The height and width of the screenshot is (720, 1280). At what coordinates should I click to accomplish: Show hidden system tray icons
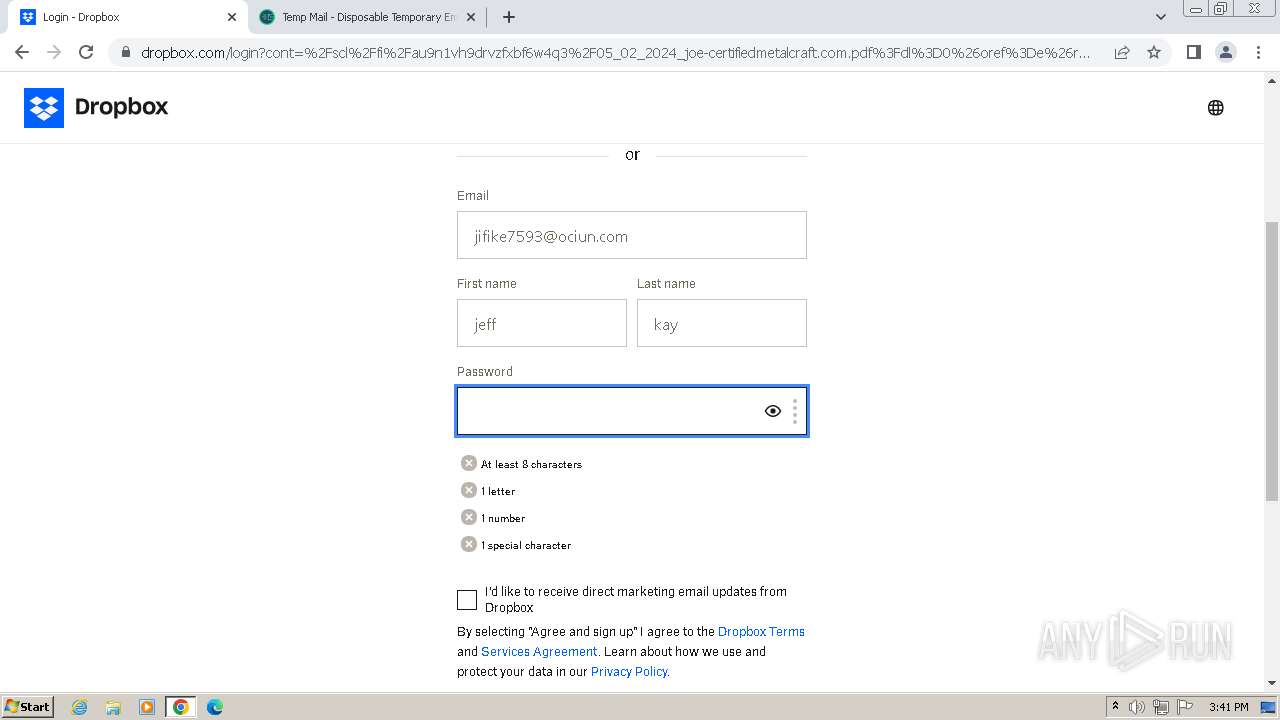tap(1115, 707)
